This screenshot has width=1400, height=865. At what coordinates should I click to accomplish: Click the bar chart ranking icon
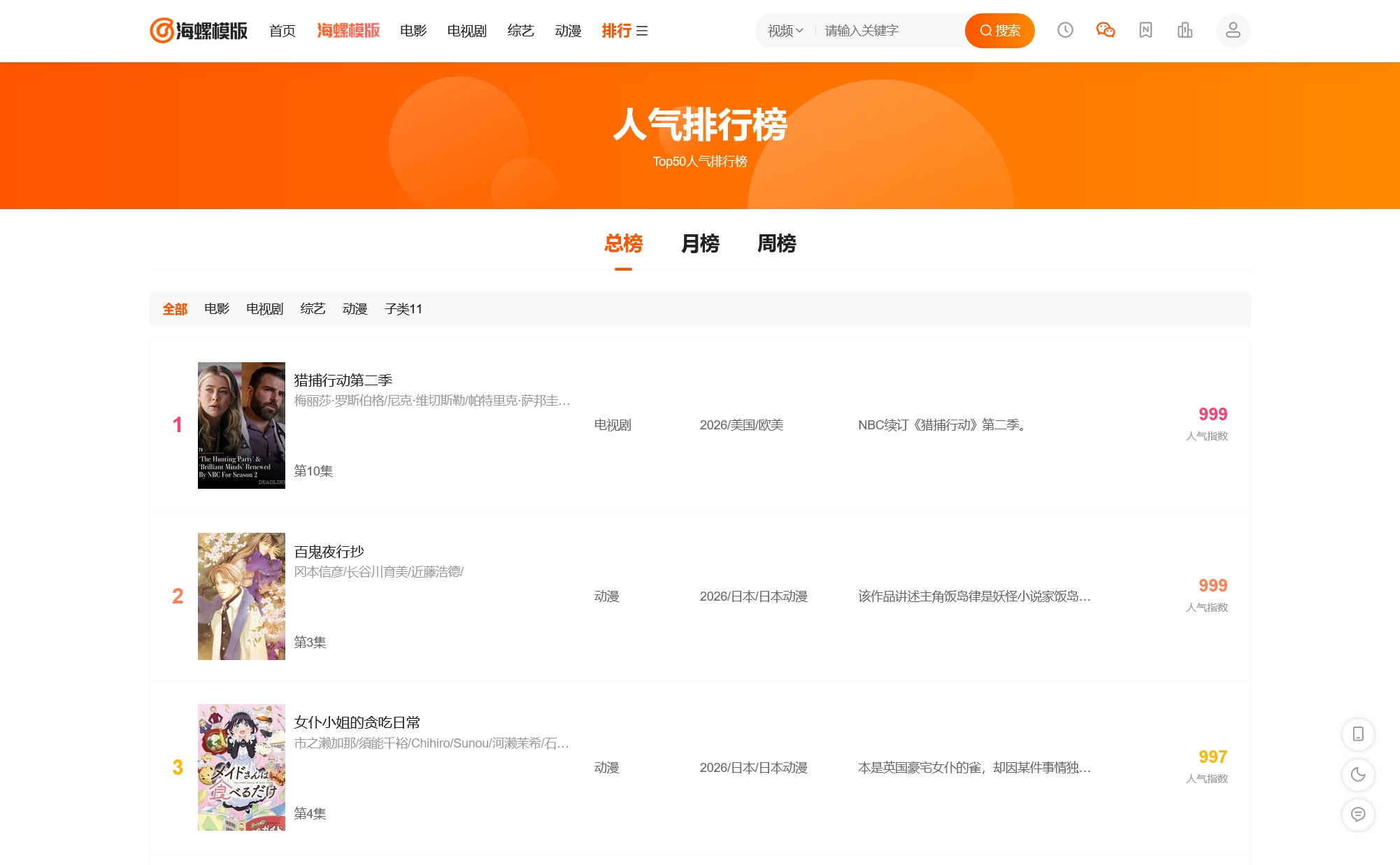tap(1185, 30)
